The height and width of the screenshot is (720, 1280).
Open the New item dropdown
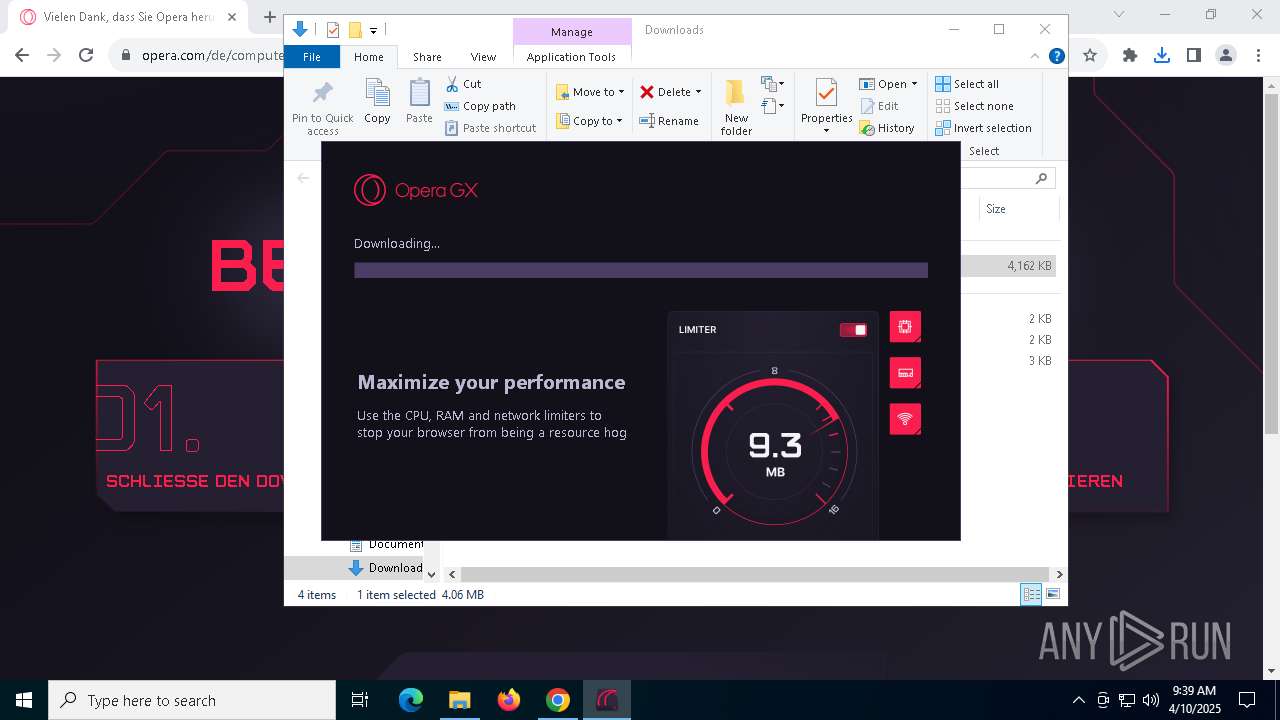click(772, 84)
